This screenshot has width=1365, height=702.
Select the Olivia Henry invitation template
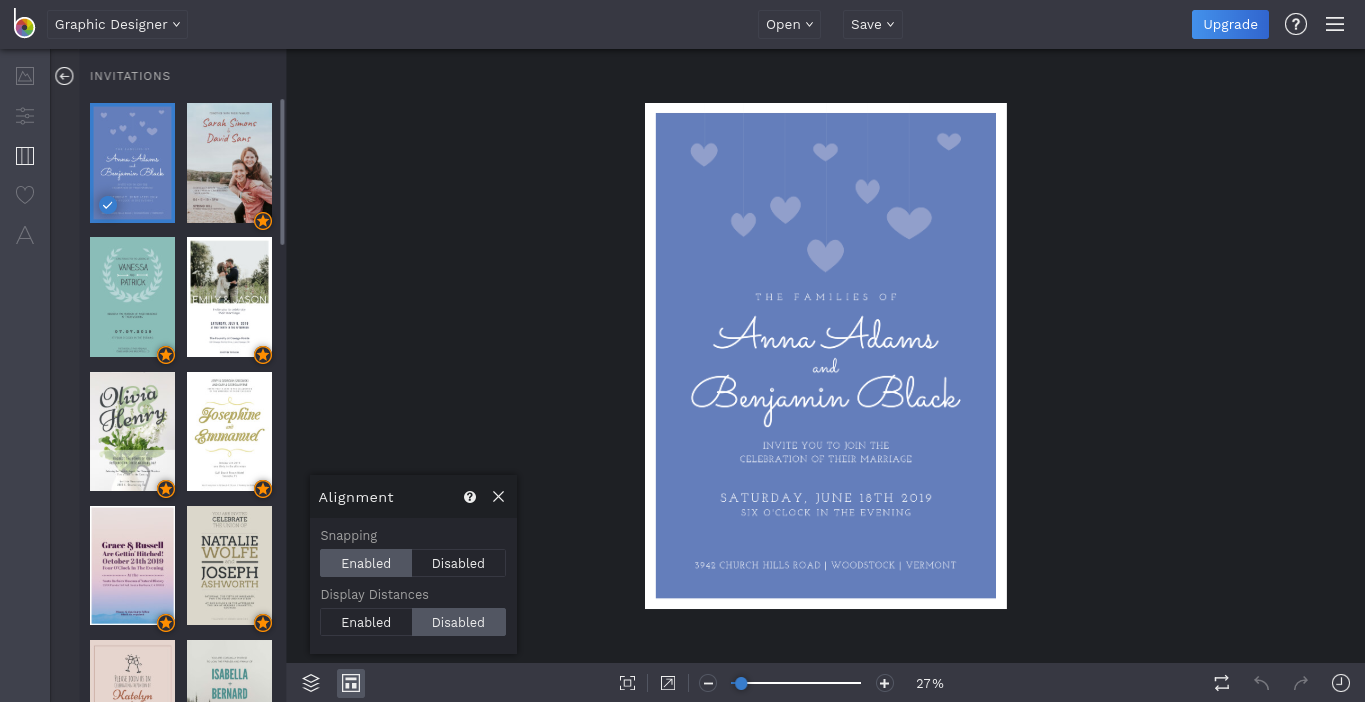(132, 431)
